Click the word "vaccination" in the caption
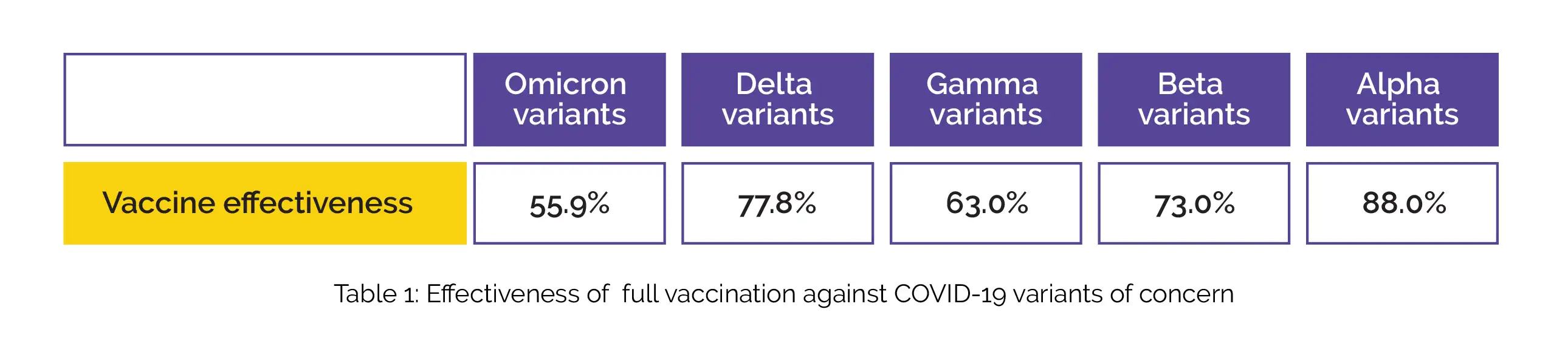 (730, 294)
